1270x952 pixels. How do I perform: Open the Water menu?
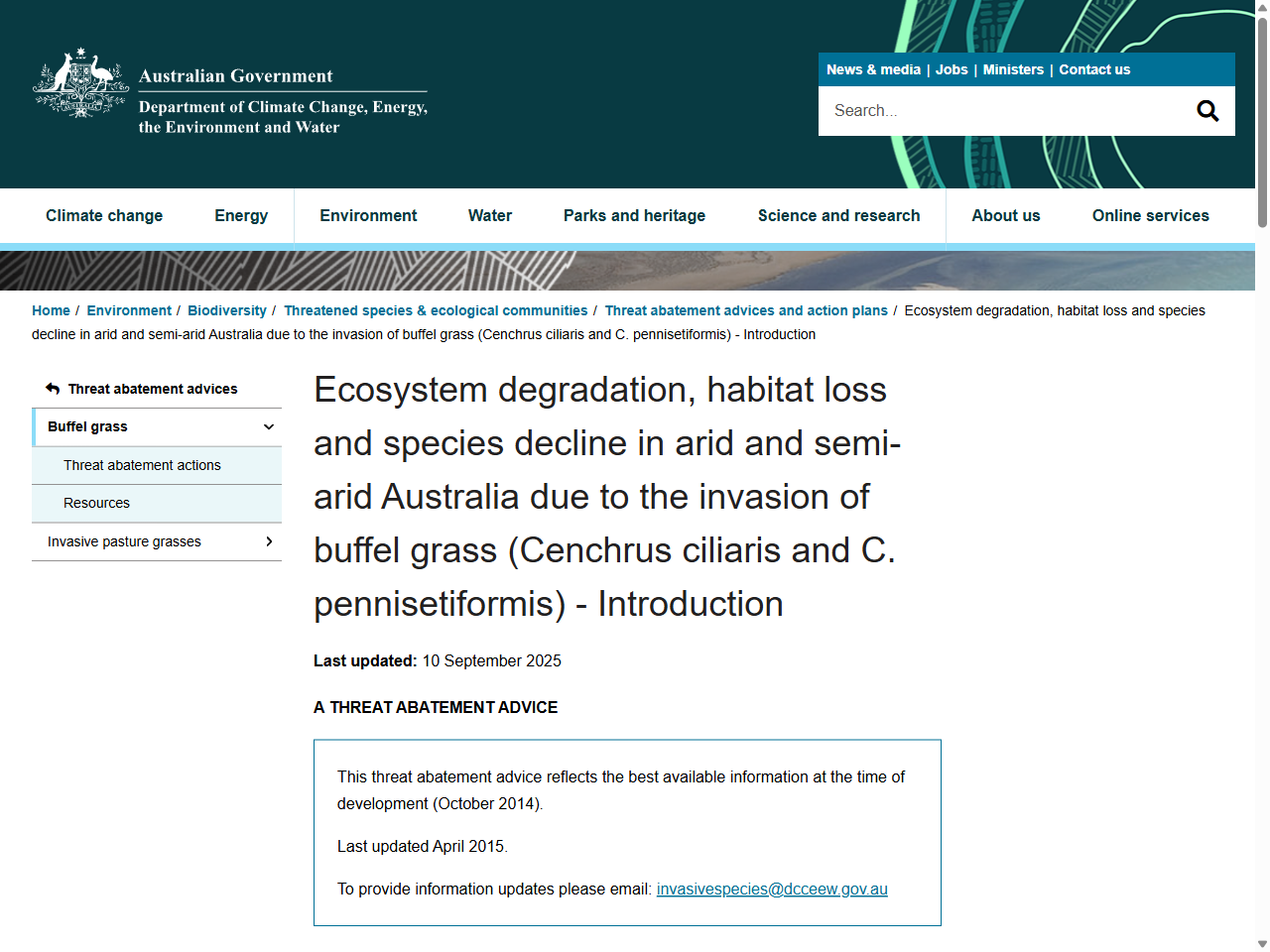point(490,216)
